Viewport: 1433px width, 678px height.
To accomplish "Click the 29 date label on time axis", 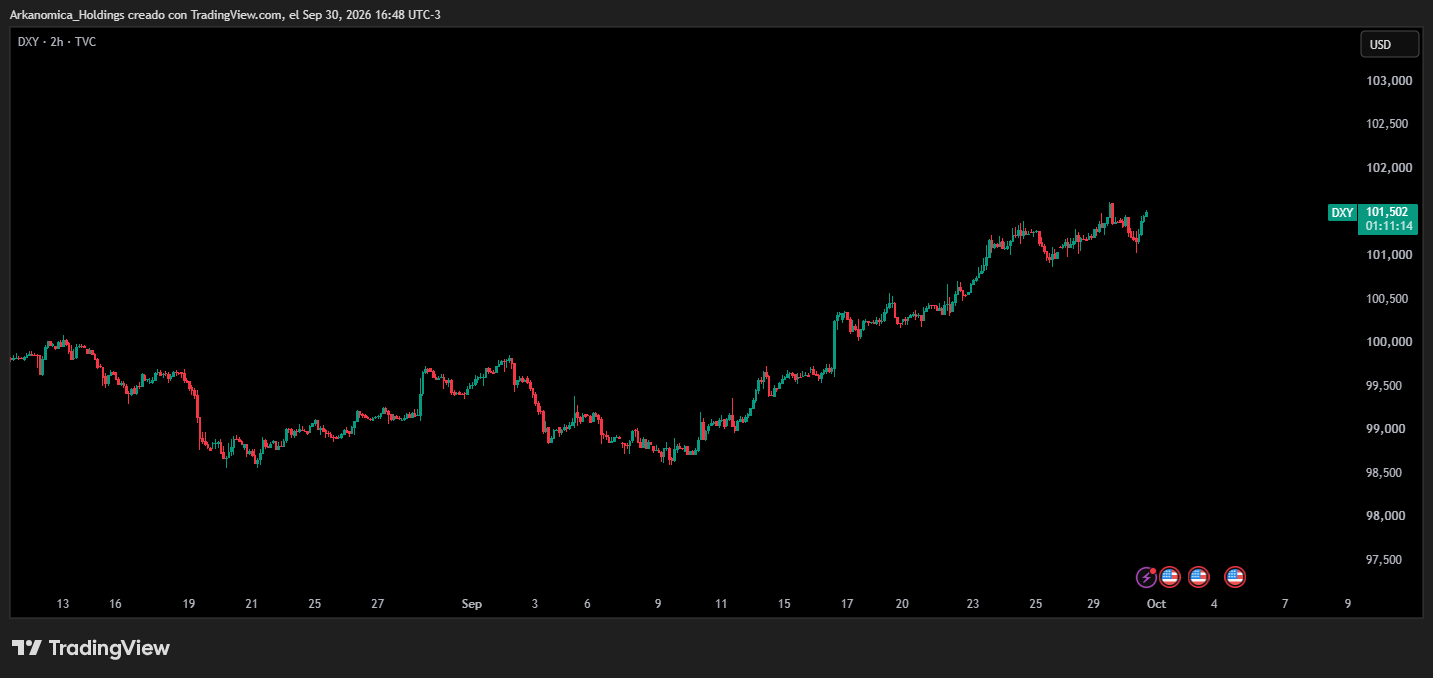I will pyautogui.click(x=1094, y=604).
